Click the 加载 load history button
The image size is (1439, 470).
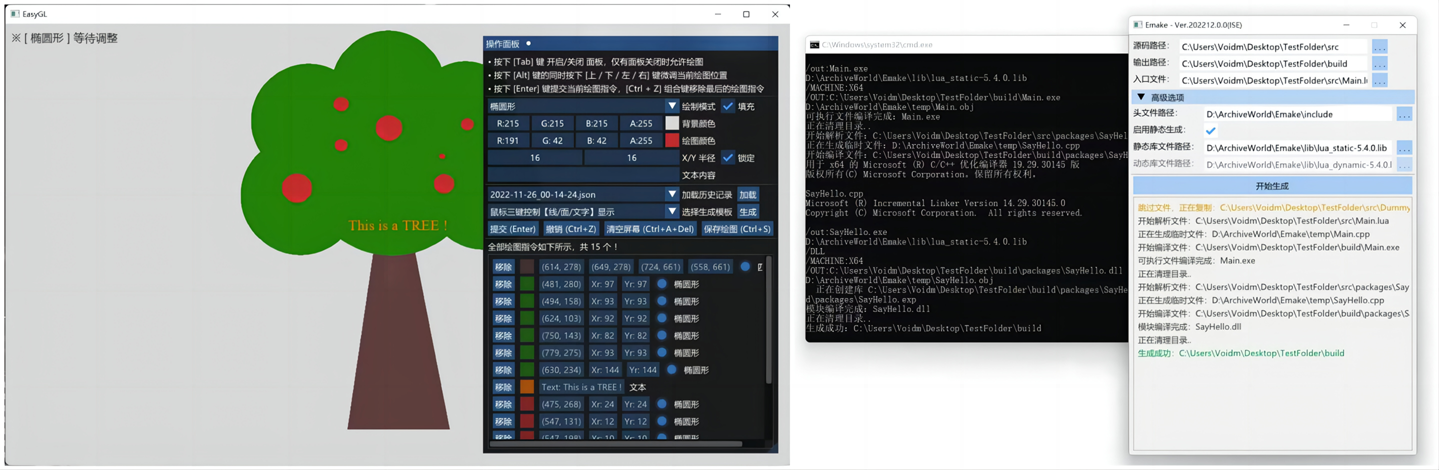pos(748,195)
